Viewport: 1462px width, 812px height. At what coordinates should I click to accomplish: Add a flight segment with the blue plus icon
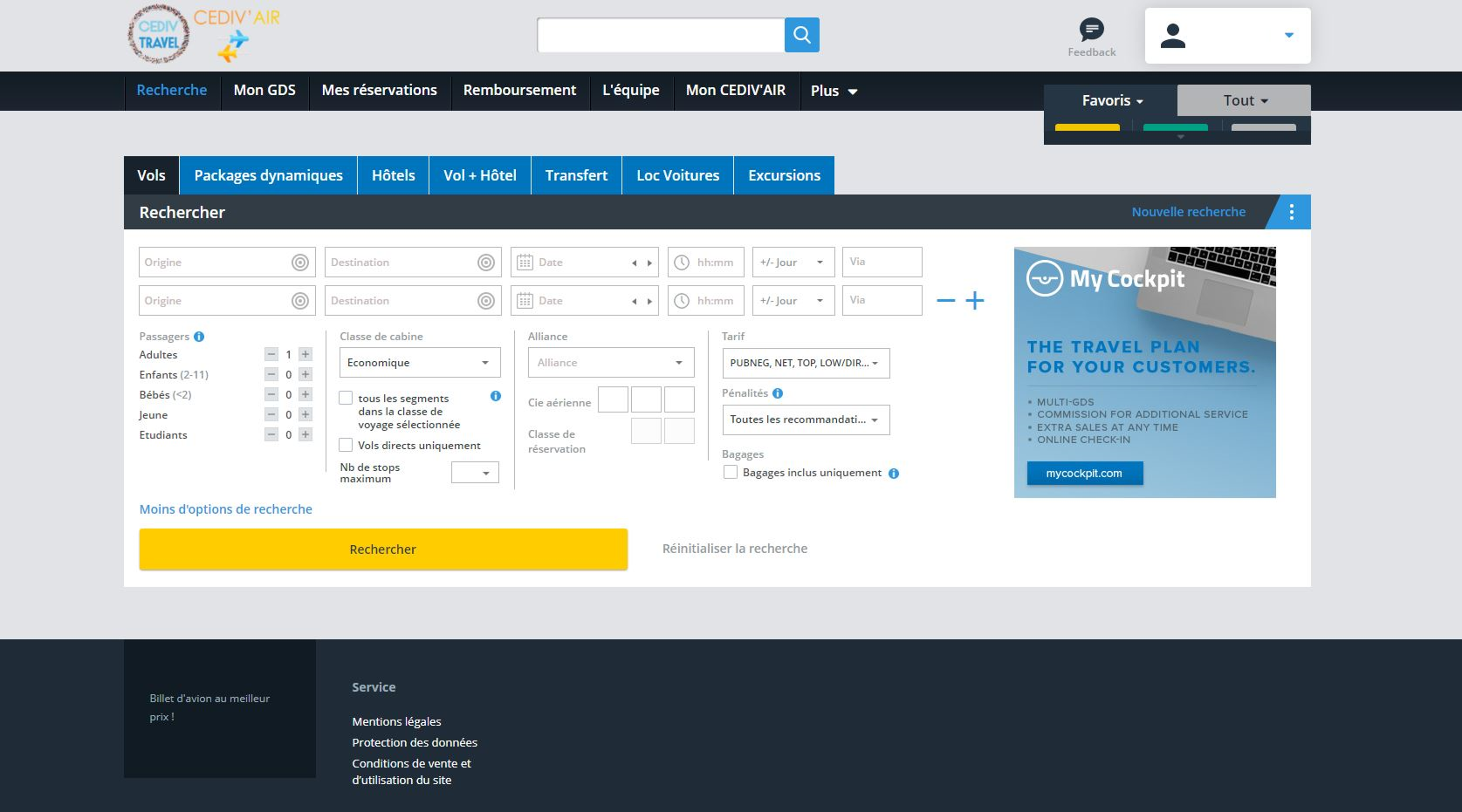pos(975,300)
